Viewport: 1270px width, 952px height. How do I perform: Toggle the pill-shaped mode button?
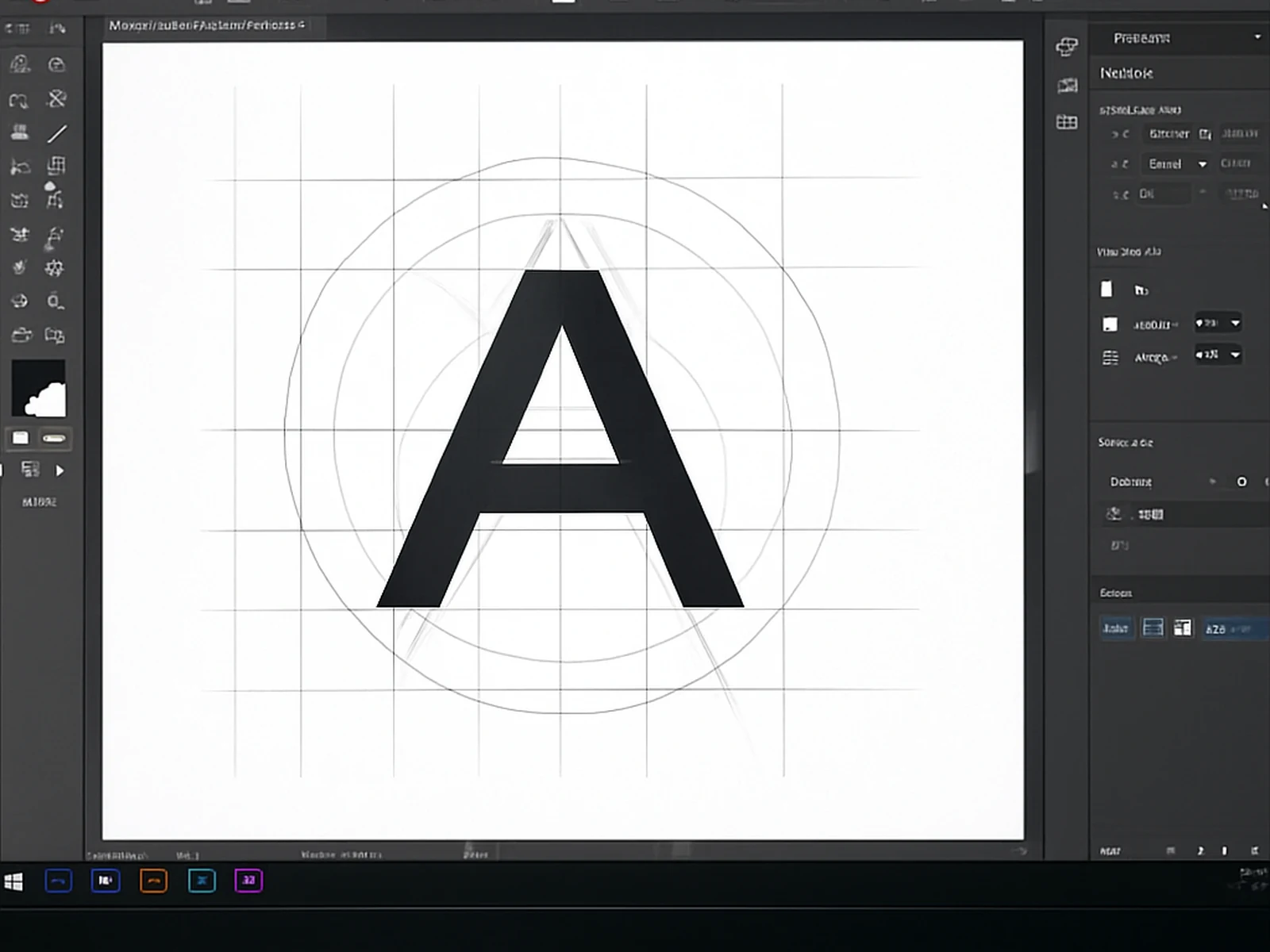point(54,438)
